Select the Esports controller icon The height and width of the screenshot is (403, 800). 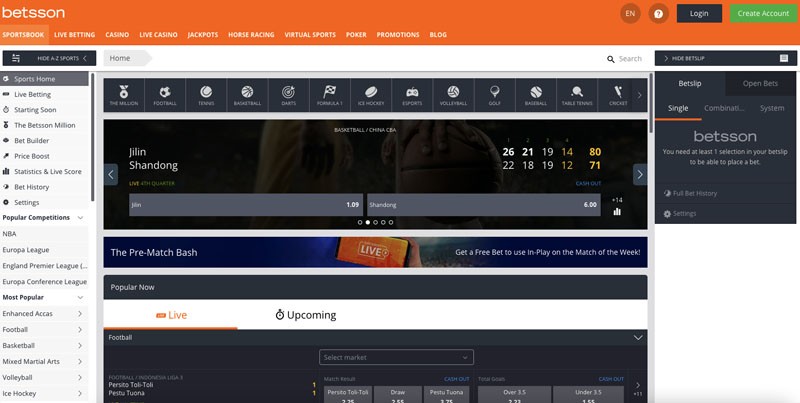412,95
